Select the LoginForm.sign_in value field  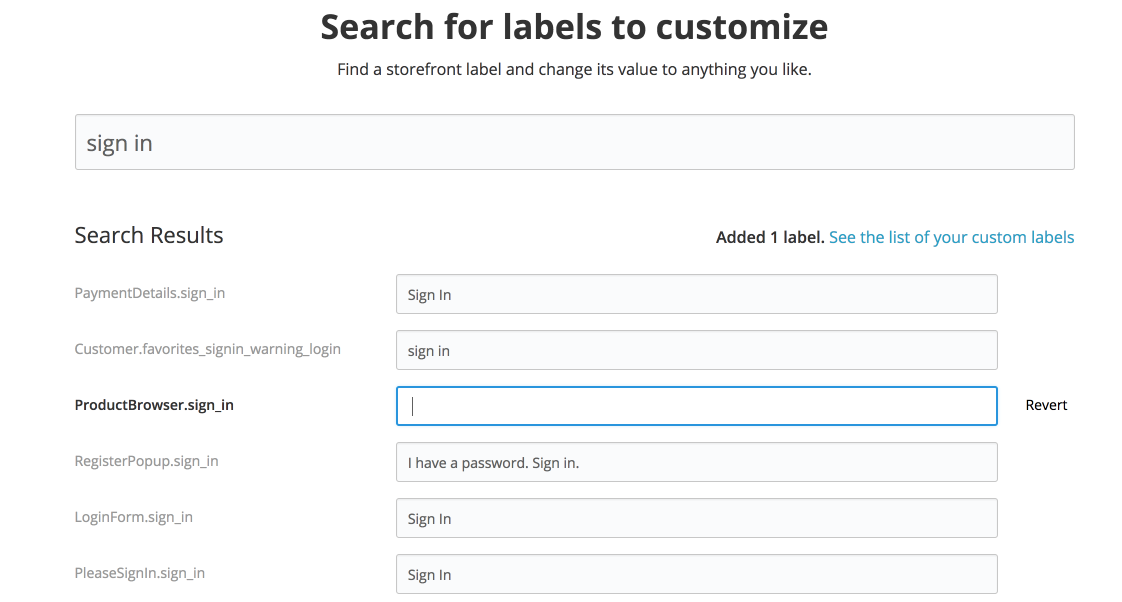[696, 518]
